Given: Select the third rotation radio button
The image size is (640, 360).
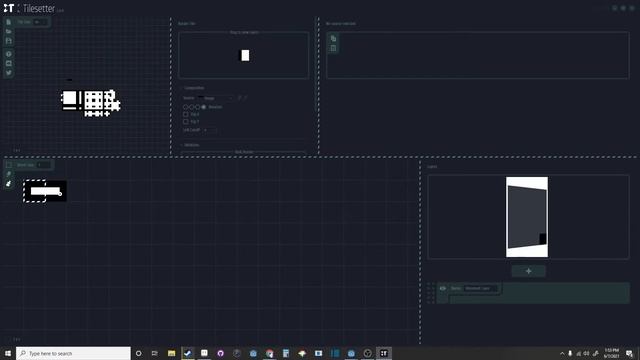Looking at the screenshot, I should (x=198, y=107).
